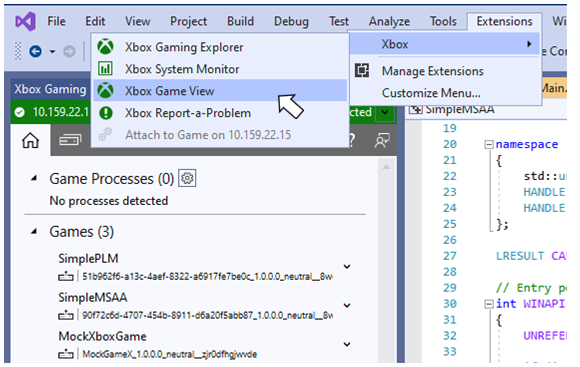Expand the SimplePLM game options

click(x=347, y=266)
